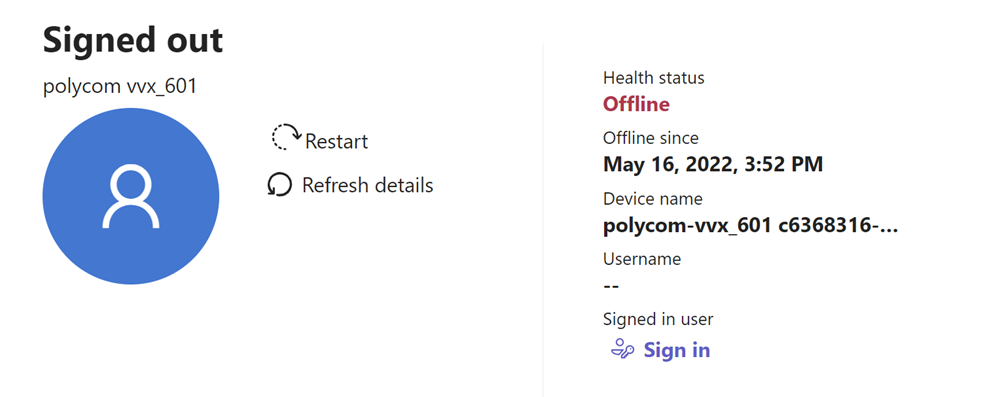Click the Signed in user label
Screen dimensions: 1004x397
658,319
